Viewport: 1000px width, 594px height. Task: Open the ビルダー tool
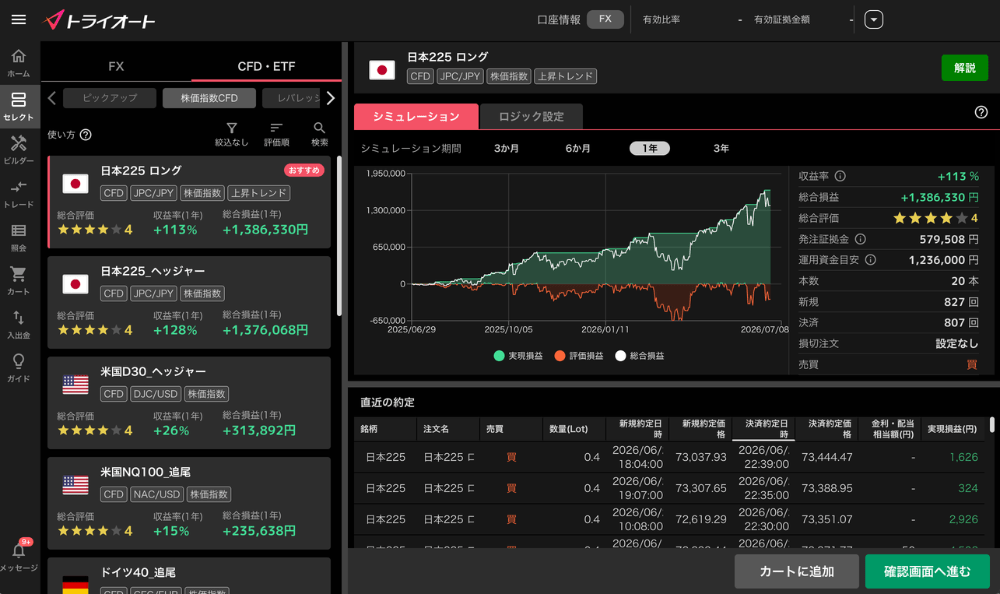click(18, 150)
